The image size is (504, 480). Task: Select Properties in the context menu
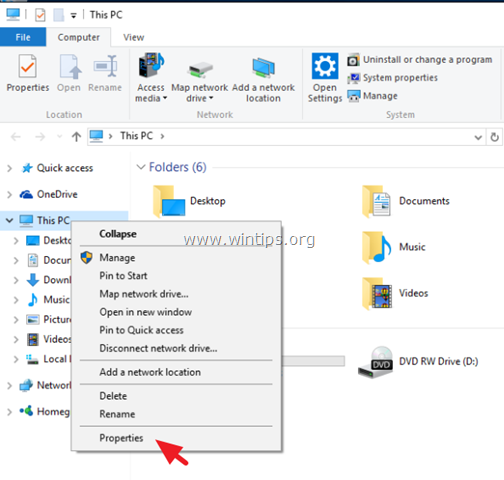(121, 438)
